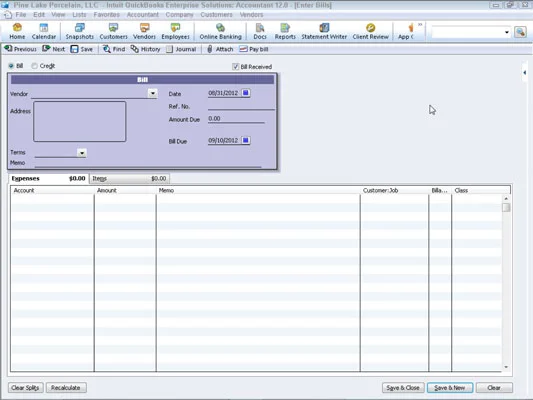This screenshot has width=533, height=400.
Task: Expand the toolbar overflow chevron
Action: [420, 24]
